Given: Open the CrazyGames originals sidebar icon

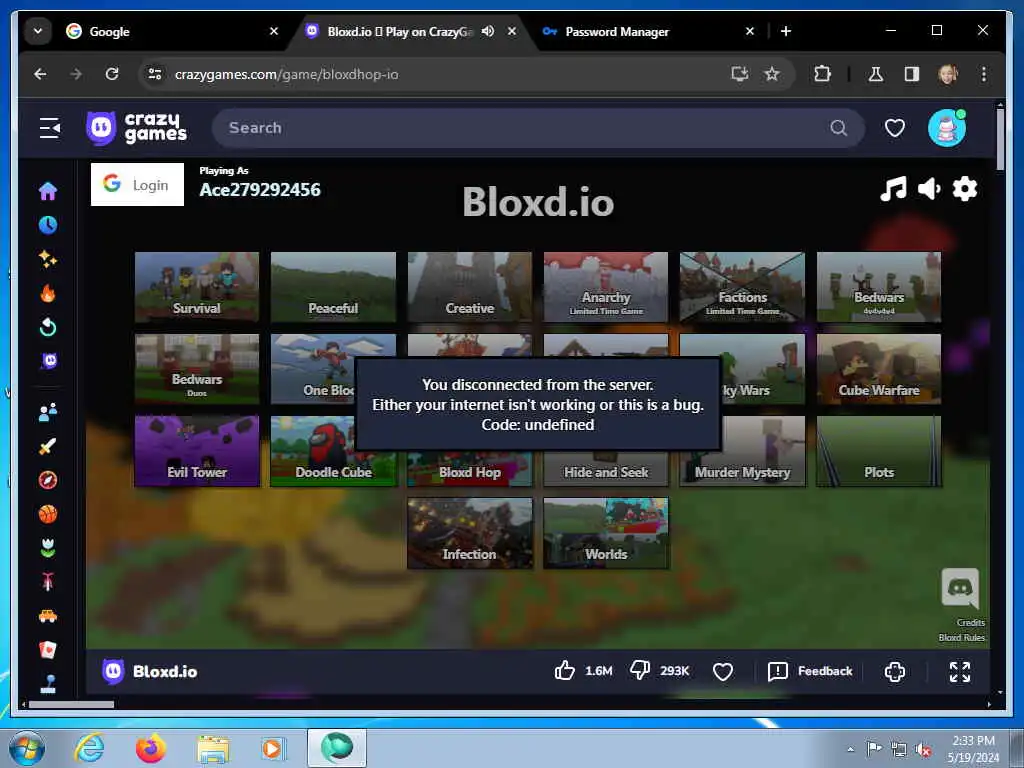Looking at the screenshot, I should pyautogui.click(x=49, y=361).
